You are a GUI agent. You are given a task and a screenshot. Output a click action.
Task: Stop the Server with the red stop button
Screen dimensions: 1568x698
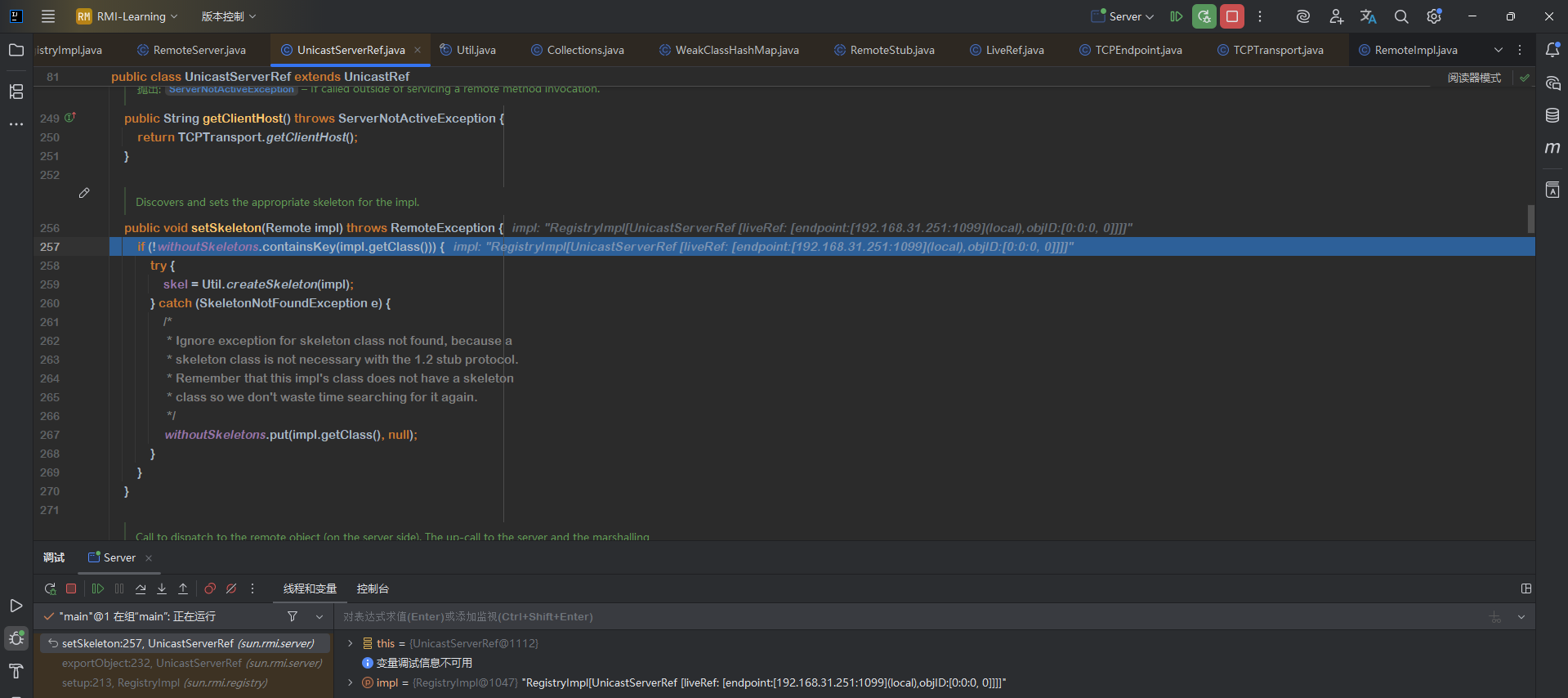pos(1232,16)
